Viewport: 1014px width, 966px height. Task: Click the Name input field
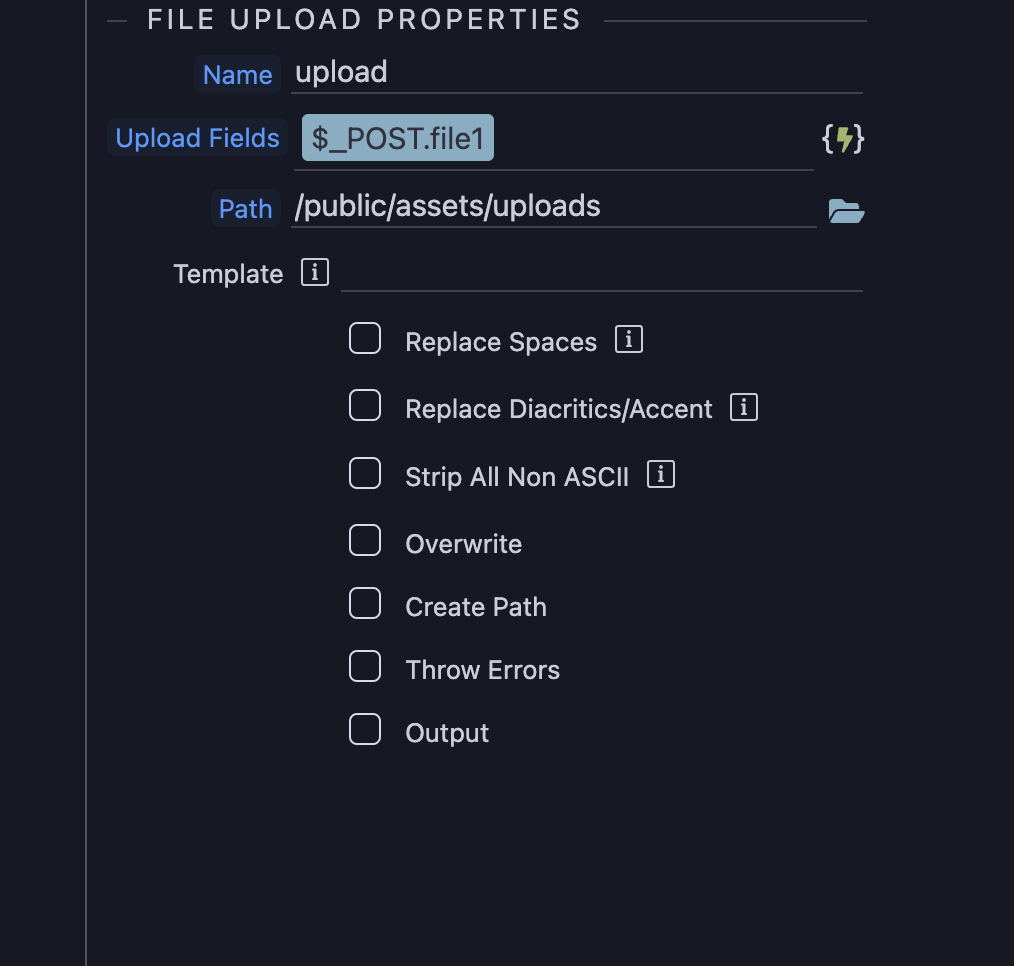[575, 73]
